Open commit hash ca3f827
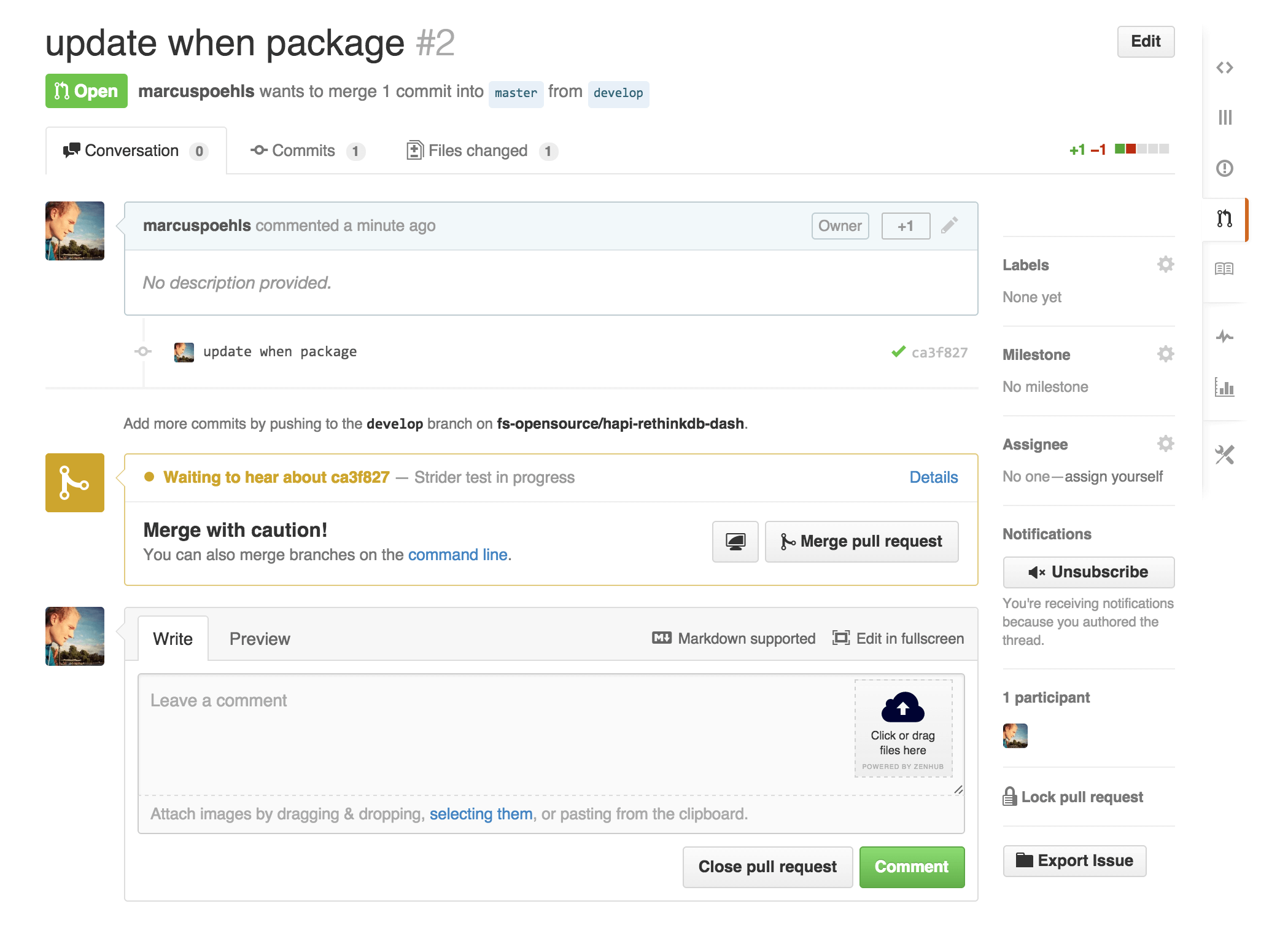Image resolution: width=1288 pixels, height=925 pixels. 939,353
